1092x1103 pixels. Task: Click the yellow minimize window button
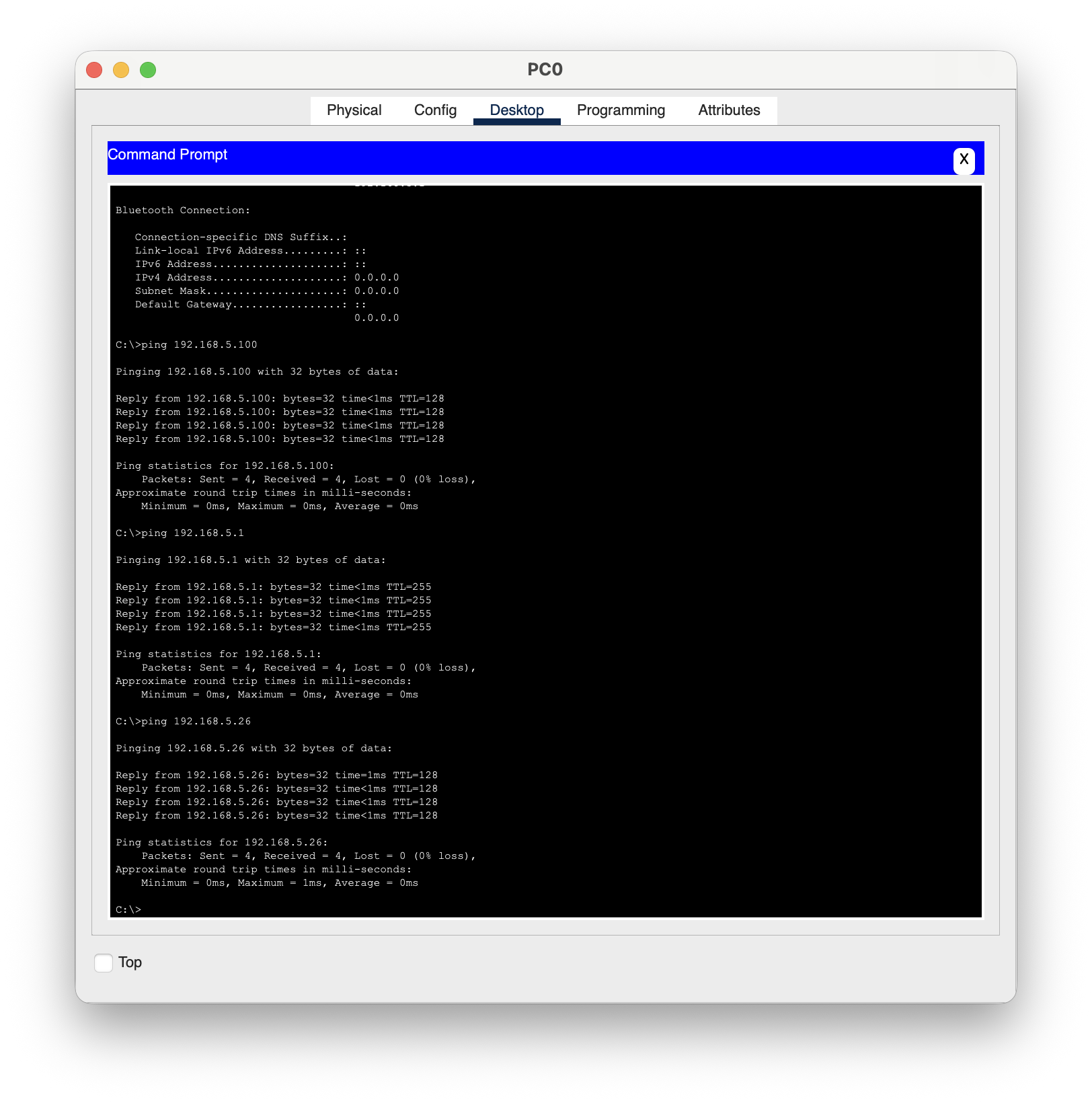(121, 70)
